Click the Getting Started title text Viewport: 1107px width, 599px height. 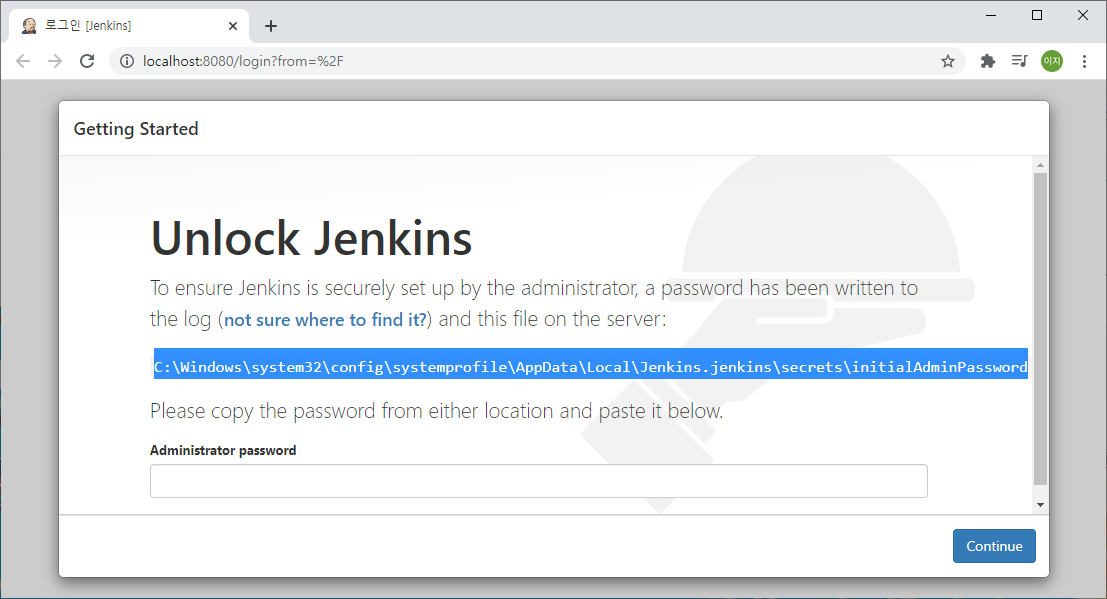point(136,129)
